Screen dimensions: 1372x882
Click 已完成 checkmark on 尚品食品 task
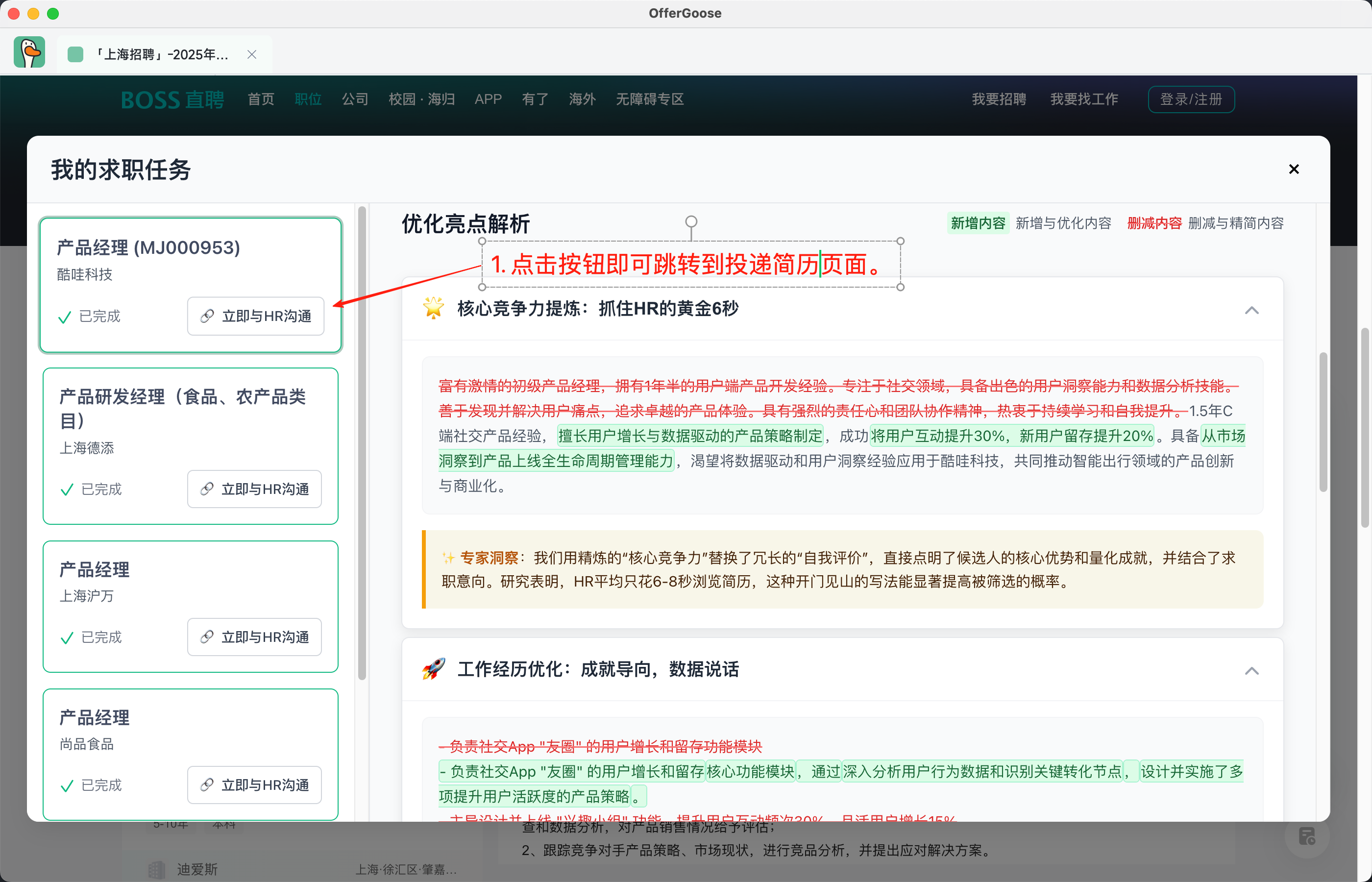(x=67, y=785)
